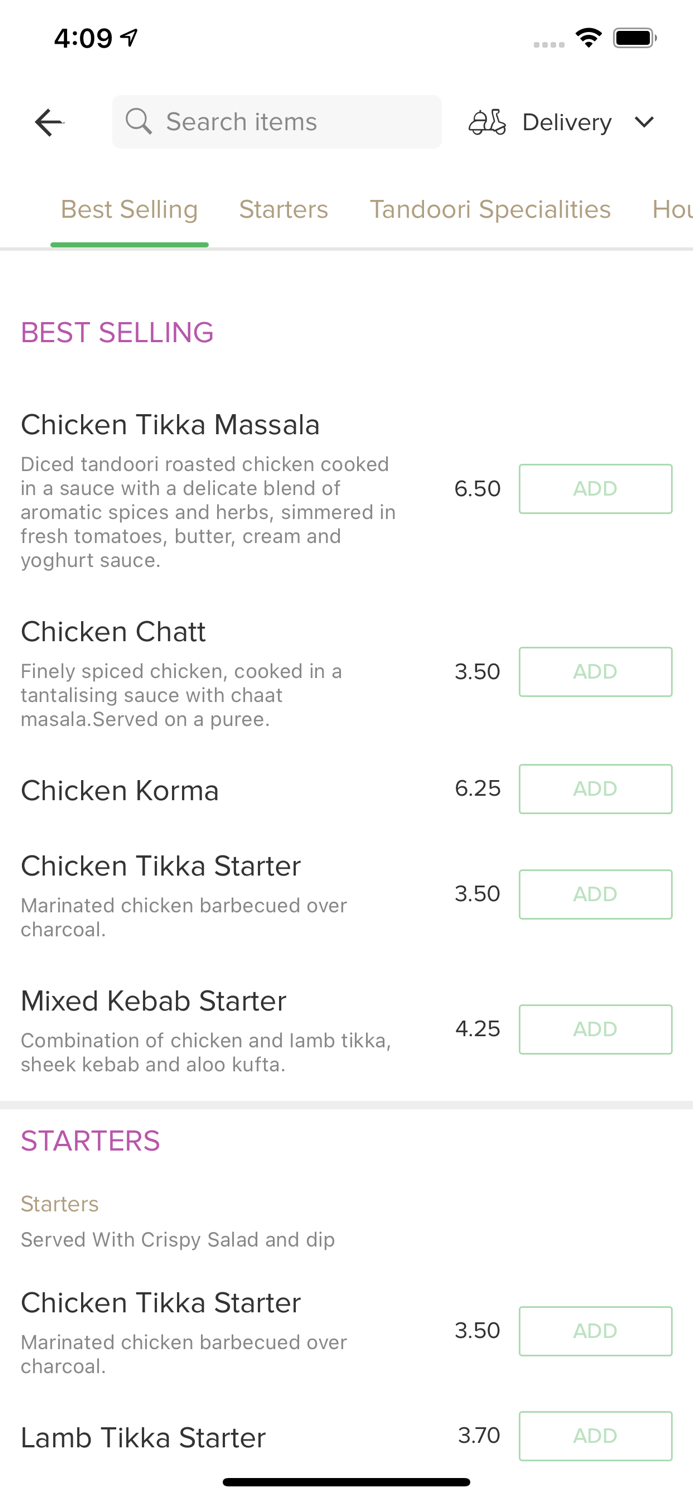Viewport: 693px width, 1500px height.
Task: Tap the location arrow beside the time
Action: click(129, 38)
